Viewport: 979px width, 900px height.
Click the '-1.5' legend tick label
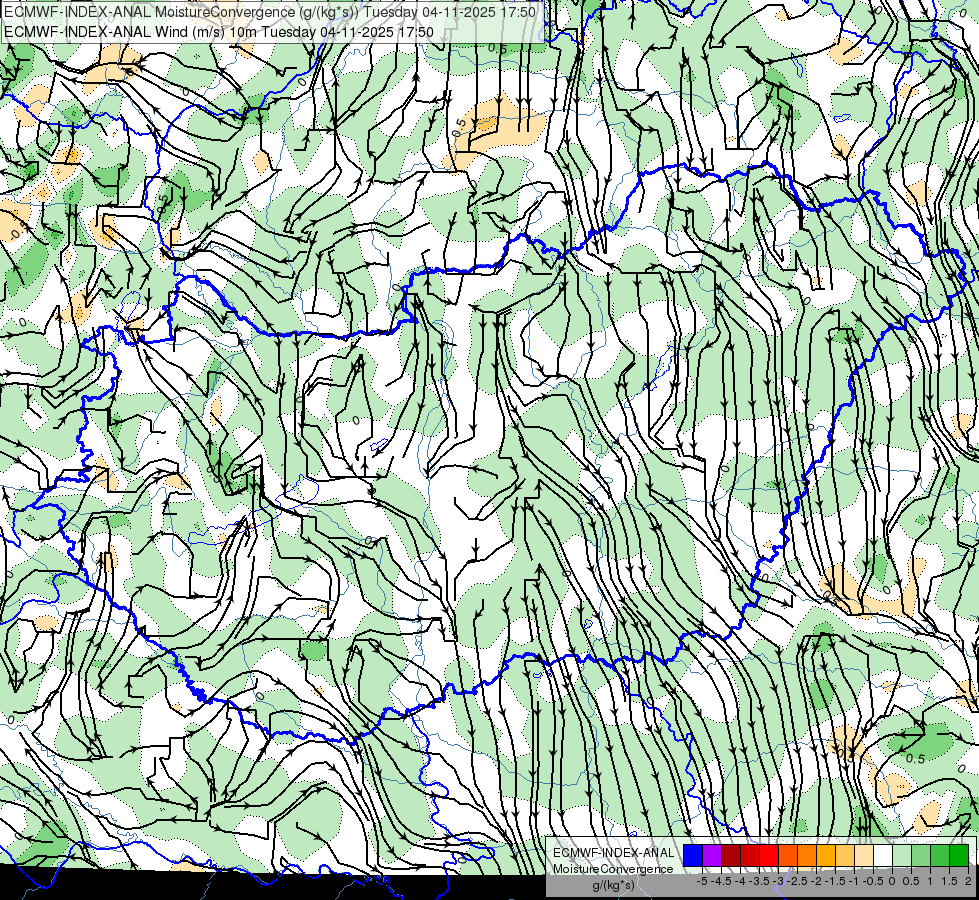(x=835, y=881)
